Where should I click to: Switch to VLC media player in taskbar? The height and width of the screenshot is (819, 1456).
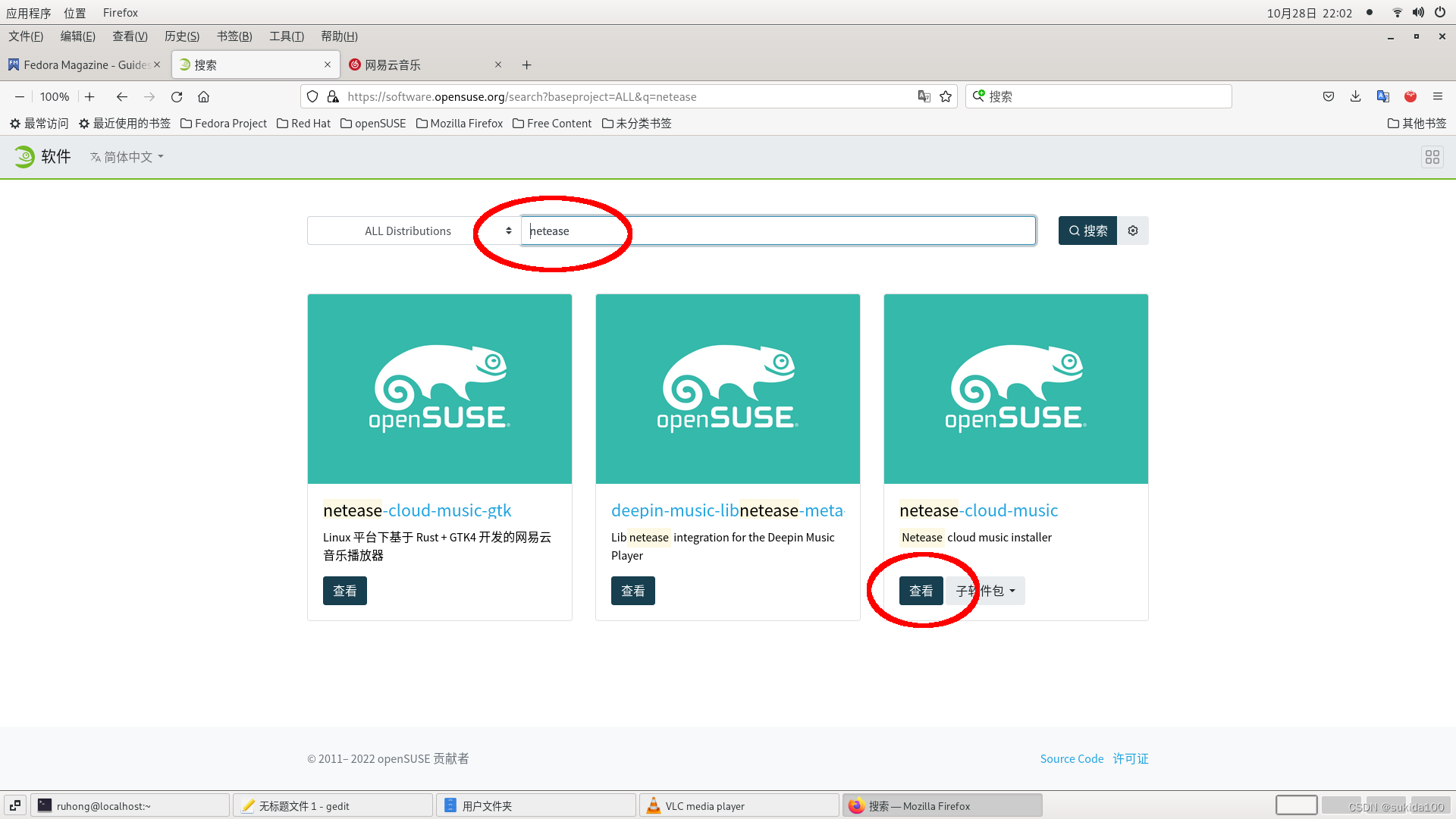click(739, 805)
